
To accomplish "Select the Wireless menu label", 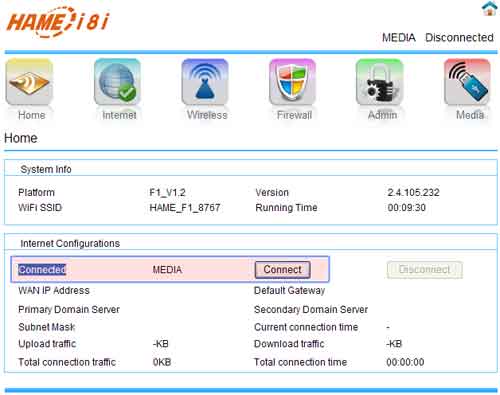I will point(207,115).
